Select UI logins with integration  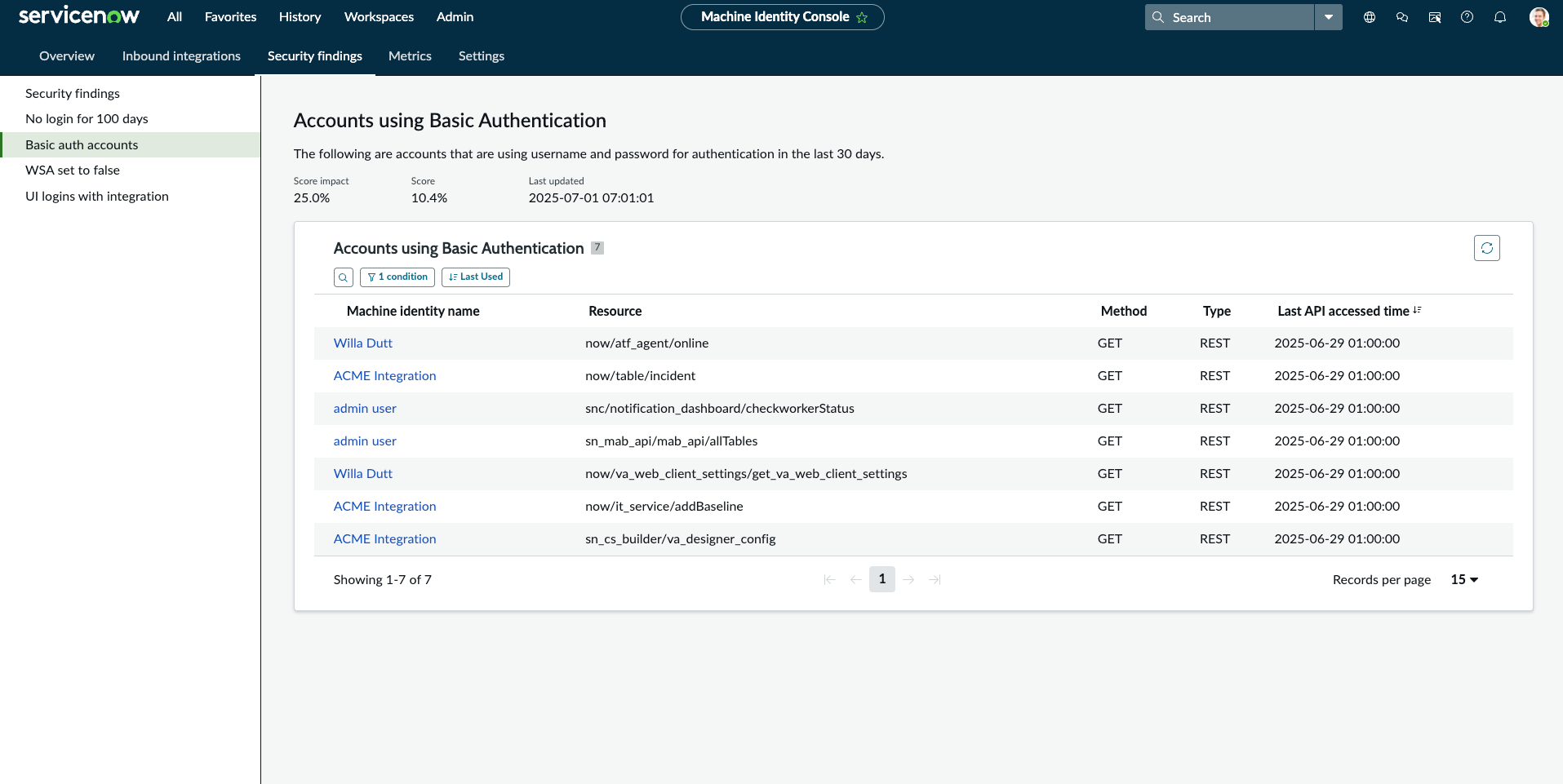click(x=131, y=197)
